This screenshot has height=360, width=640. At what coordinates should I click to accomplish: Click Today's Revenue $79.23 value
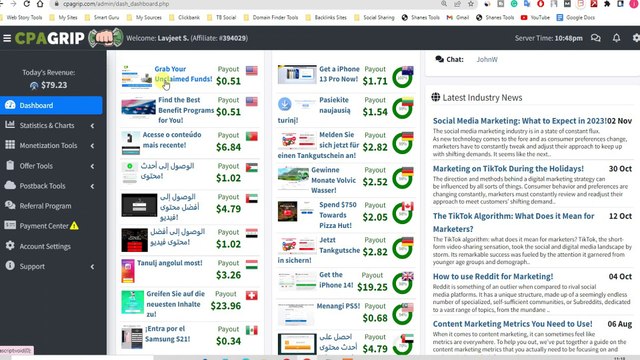tap(54, 85)
